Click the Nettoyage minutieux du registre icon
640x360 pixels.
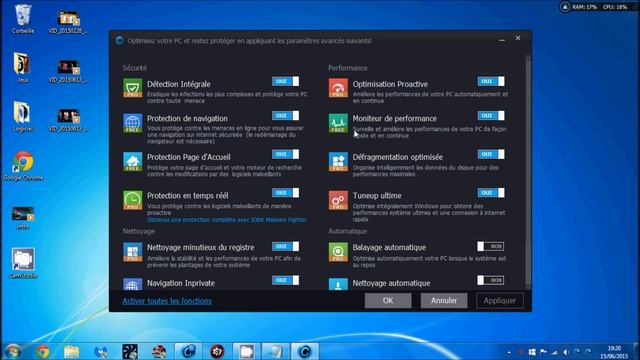point(133,252)
